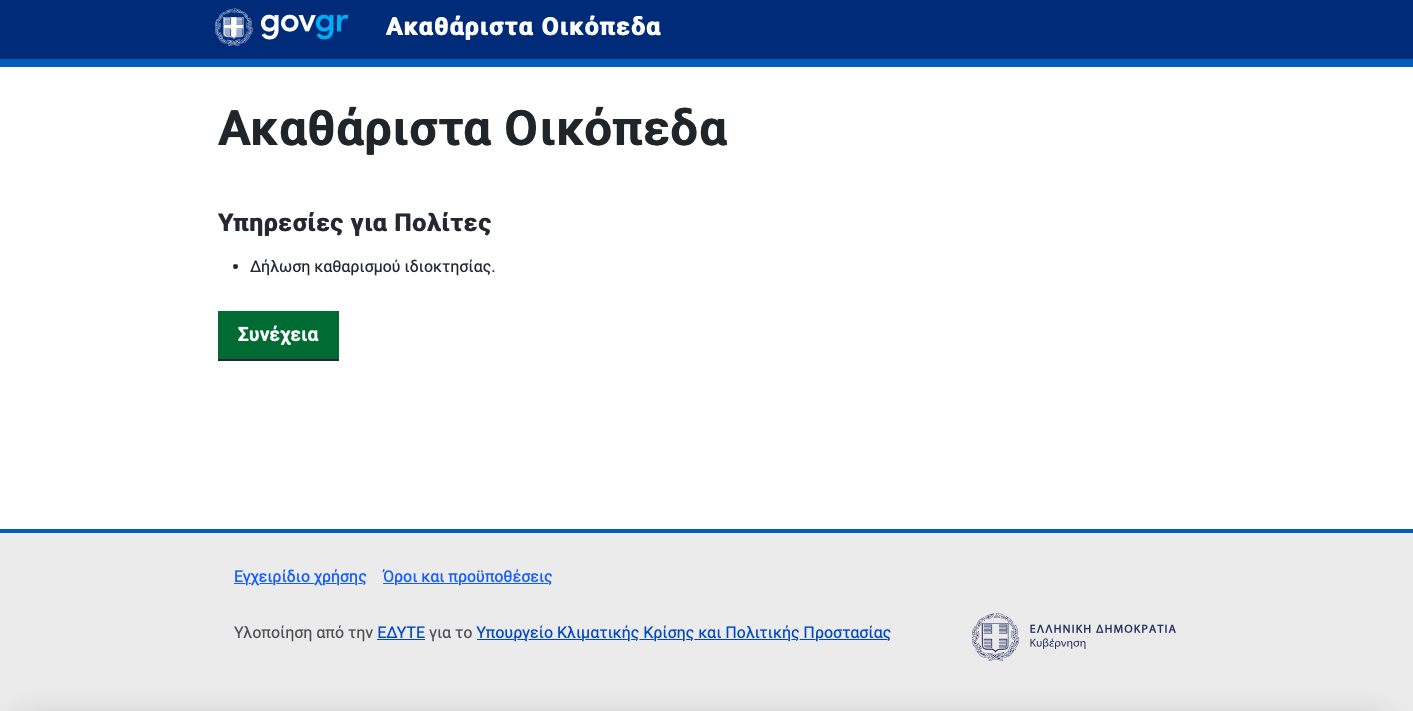Viewport: 1413px width, 711px height.
Task: Click the Hellenic Republic emblem in footer
Action: 994,637
